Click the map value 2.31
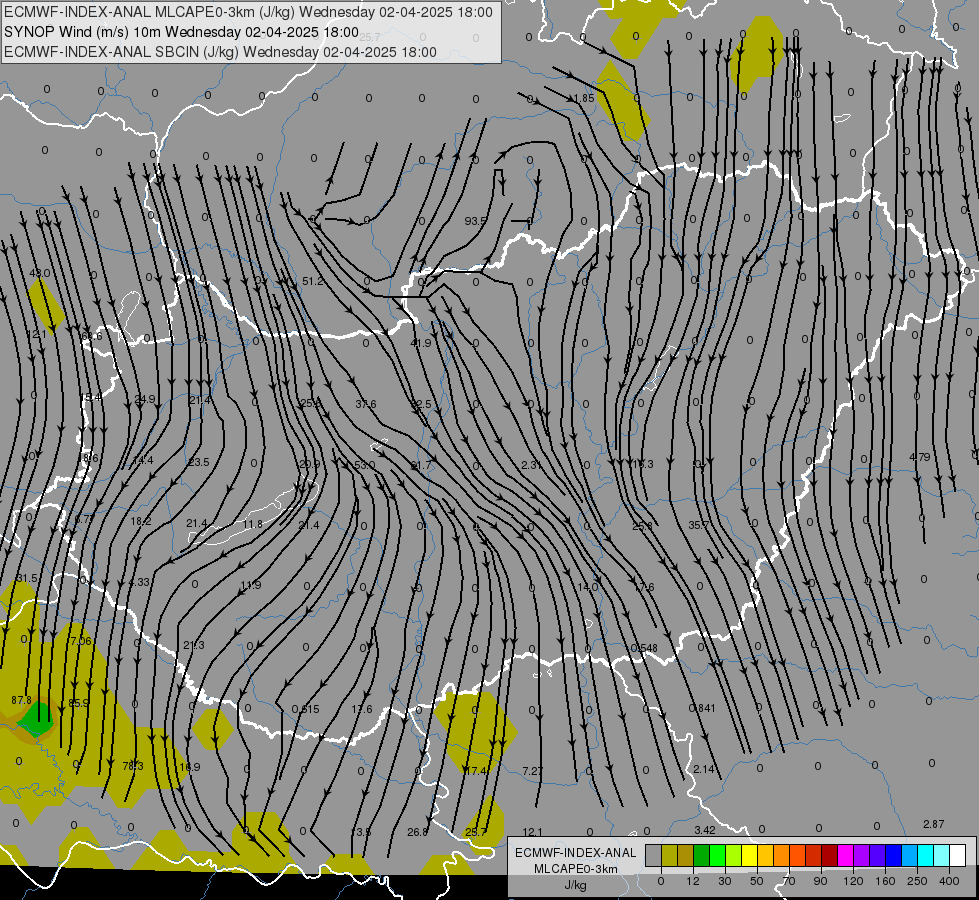 [x=531, y=465]
